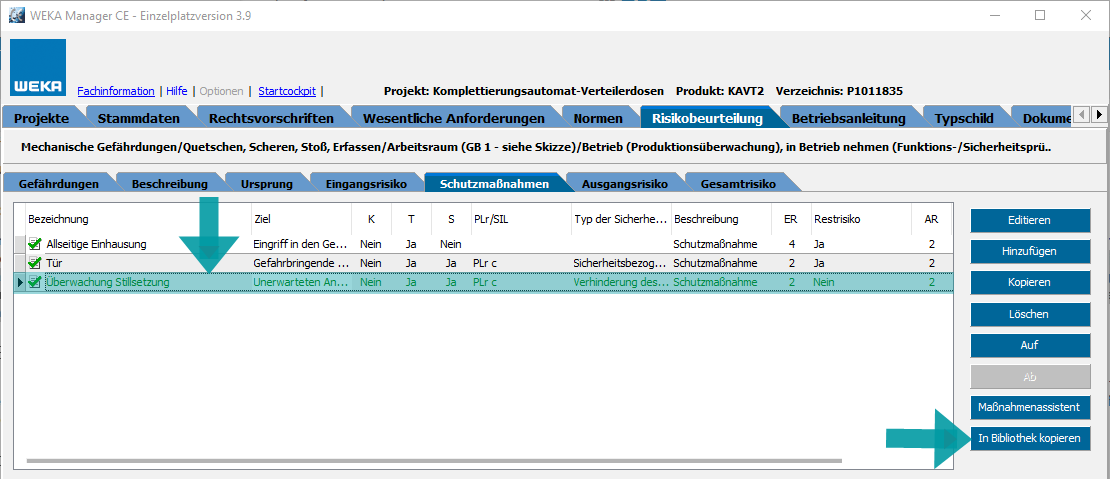Screen dimensions: 1110x479
Task: Click the horizontal scrollbar under the table
Action: [x=480, y=460]
